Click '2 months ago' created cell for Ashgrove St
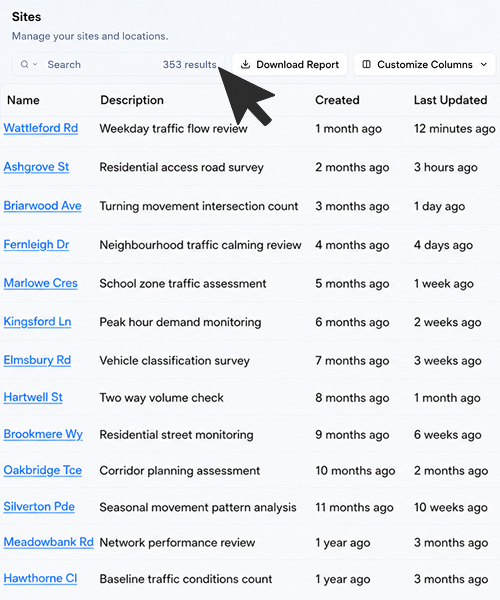Image resolution: width=500 pixels, height=600 pixels. pyautogui.click(x=352, y=167)
